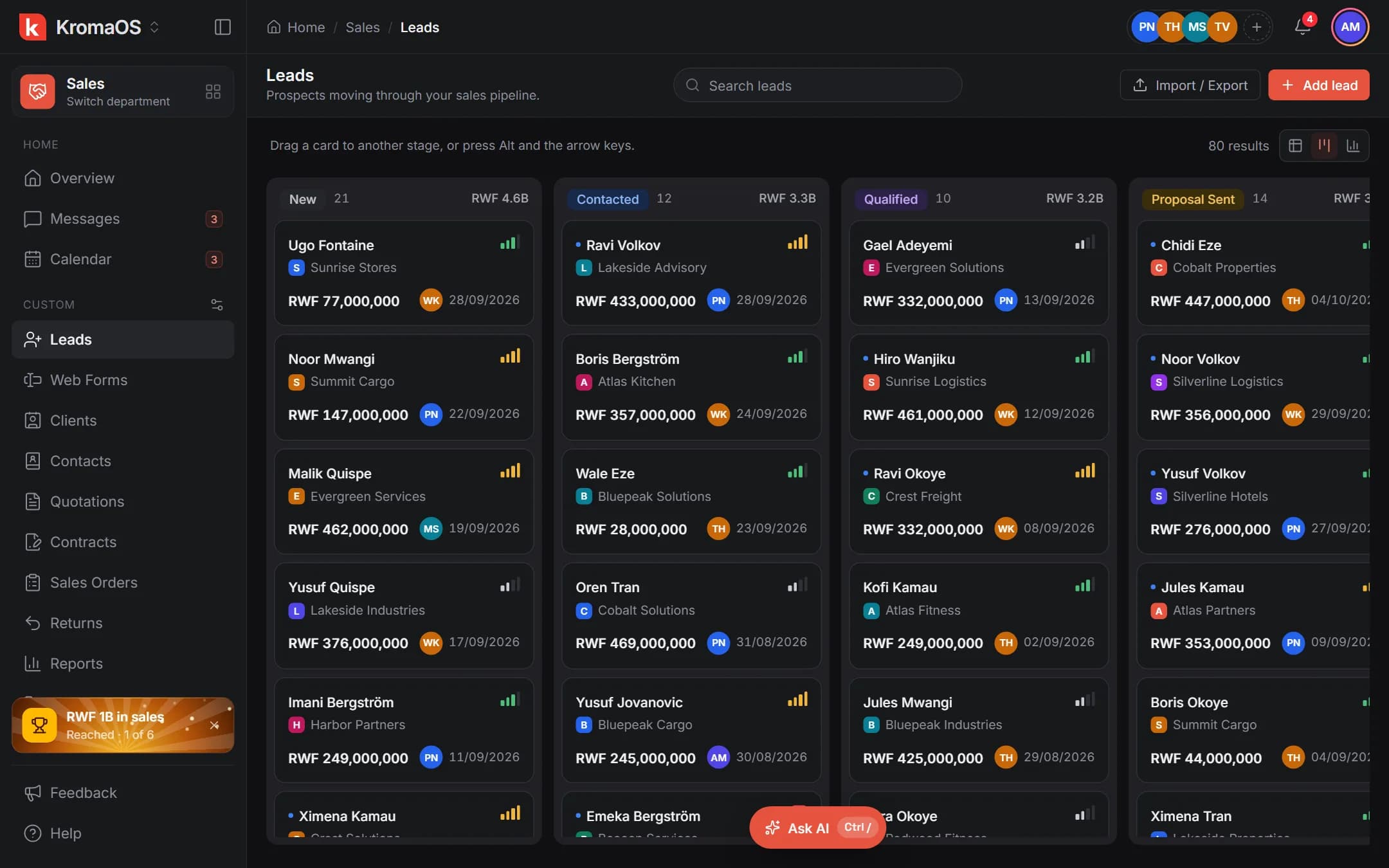Click the Proposal Sent stage label
Screen dimensions: 1389x868
1193,199
